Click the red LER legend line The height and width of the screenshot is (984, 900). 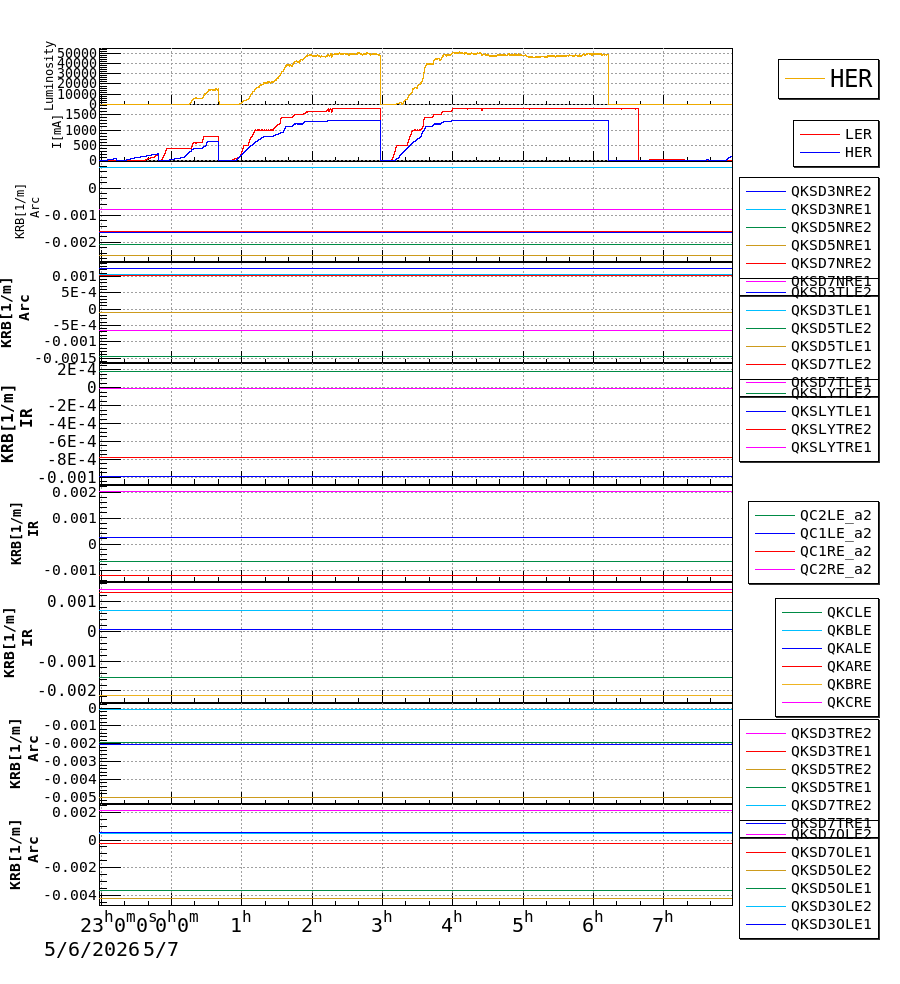(x=819, y=134)
